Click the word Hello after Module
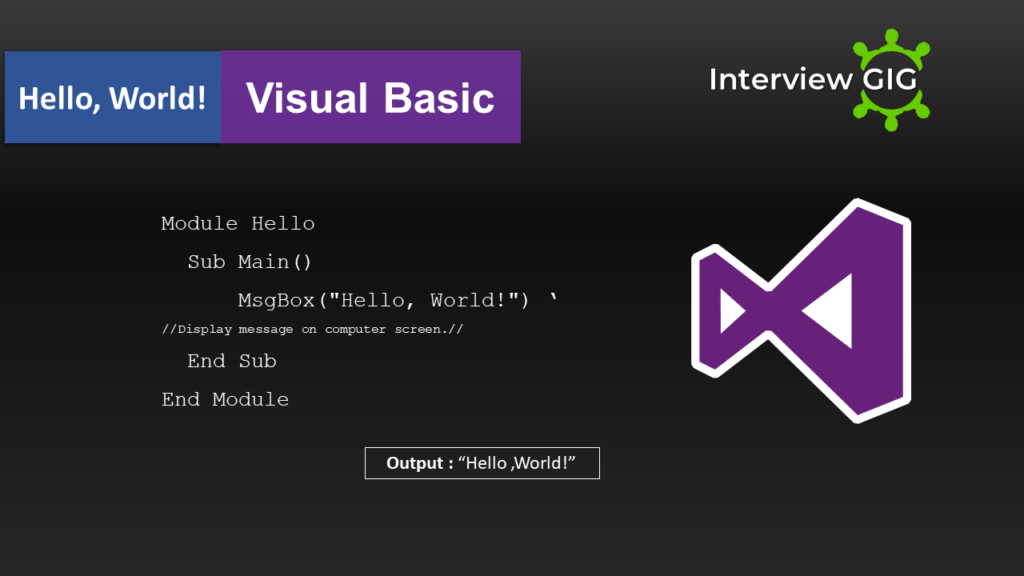 (283, 224)
